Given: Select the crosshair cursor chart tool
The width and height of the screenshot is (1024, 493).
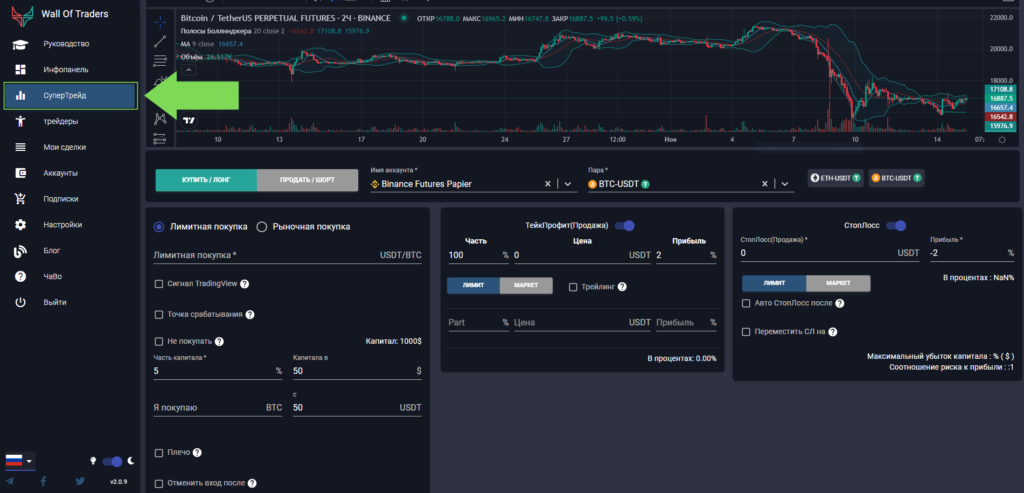Looking at the screenshot, I should [160, 22].
